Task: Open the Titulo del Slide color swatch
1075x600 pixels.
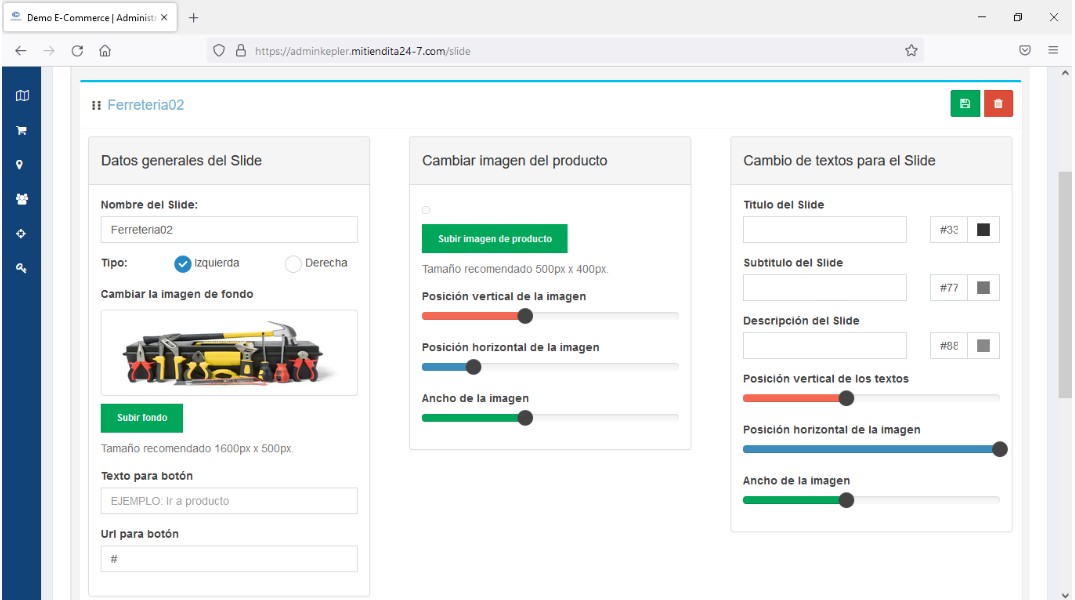Action: (x=983, y=230)
